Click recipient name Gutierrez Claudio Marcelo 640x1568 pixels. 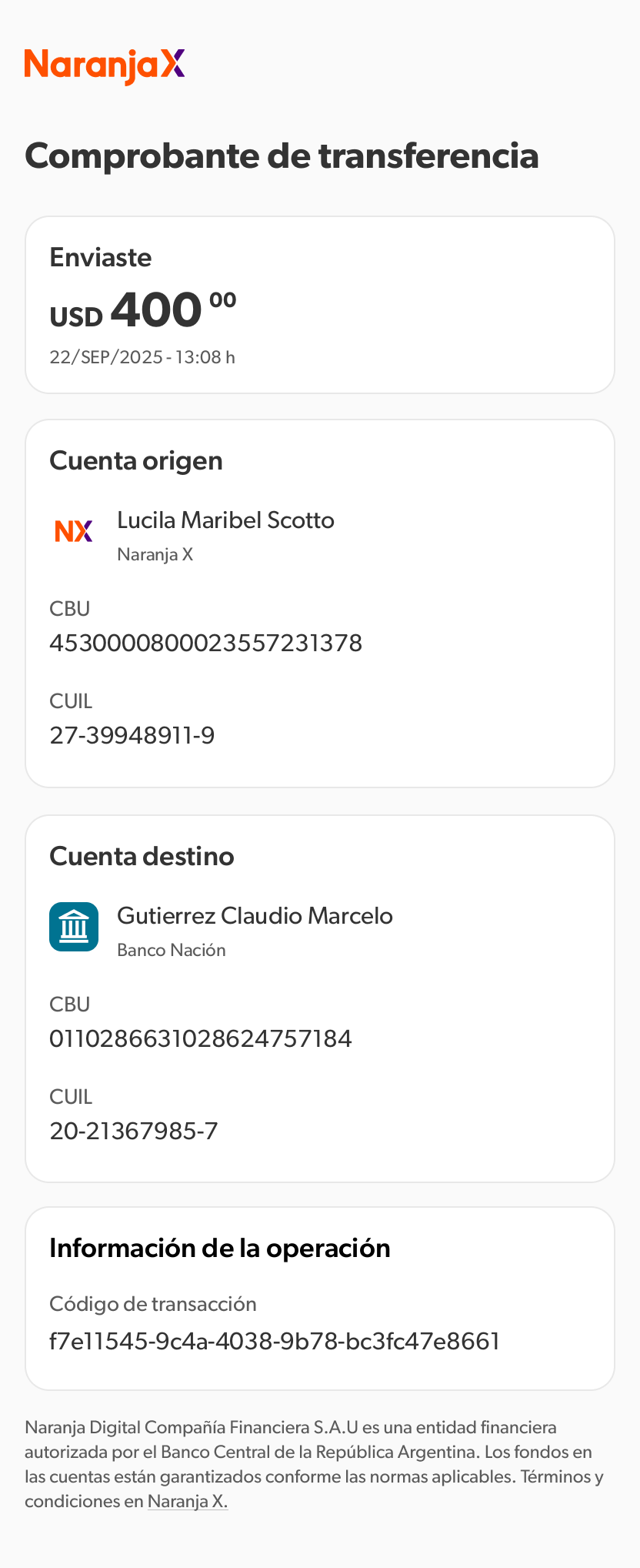pyautogui.click(x=255, y=916)
